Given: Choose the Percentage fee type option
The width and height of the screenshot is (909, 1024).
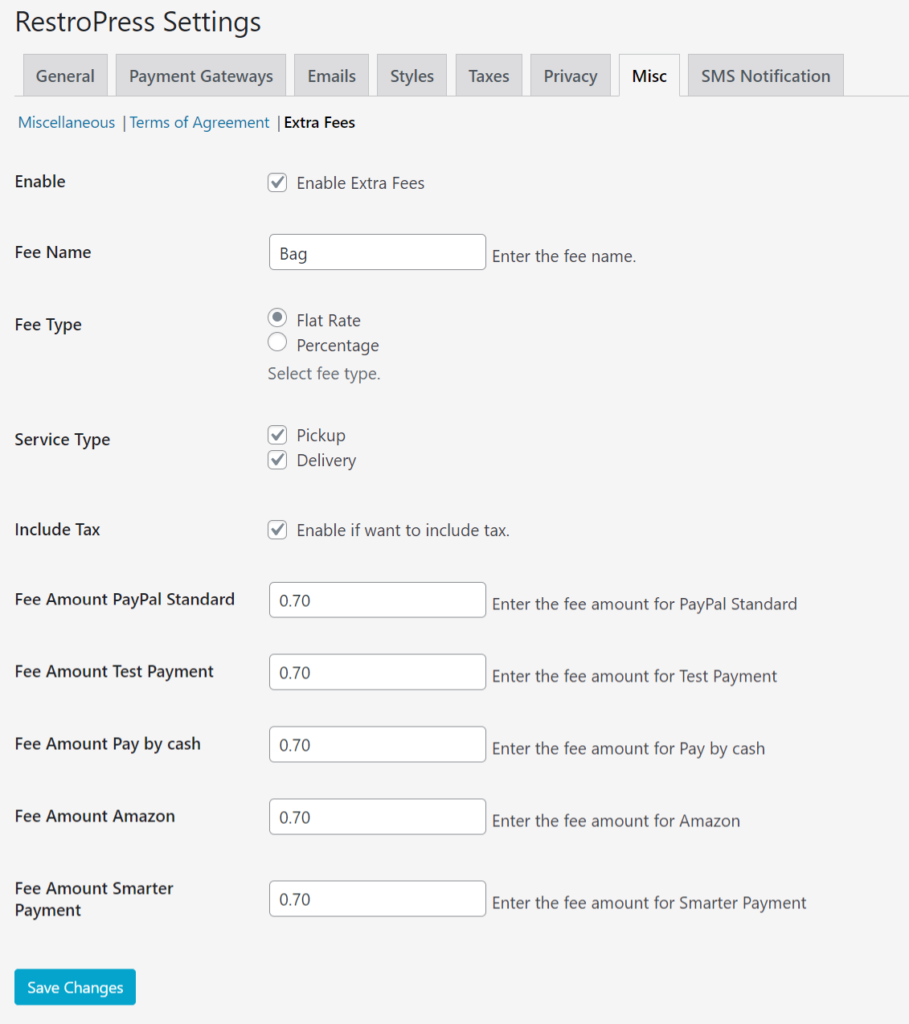Looking at the screenshot, I should pos(278,344).
